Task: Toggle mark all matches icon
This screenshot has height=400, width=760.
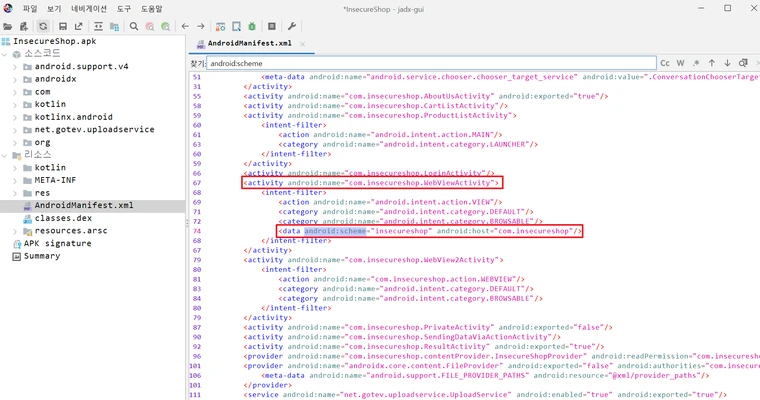Action: tap(743, 63)
